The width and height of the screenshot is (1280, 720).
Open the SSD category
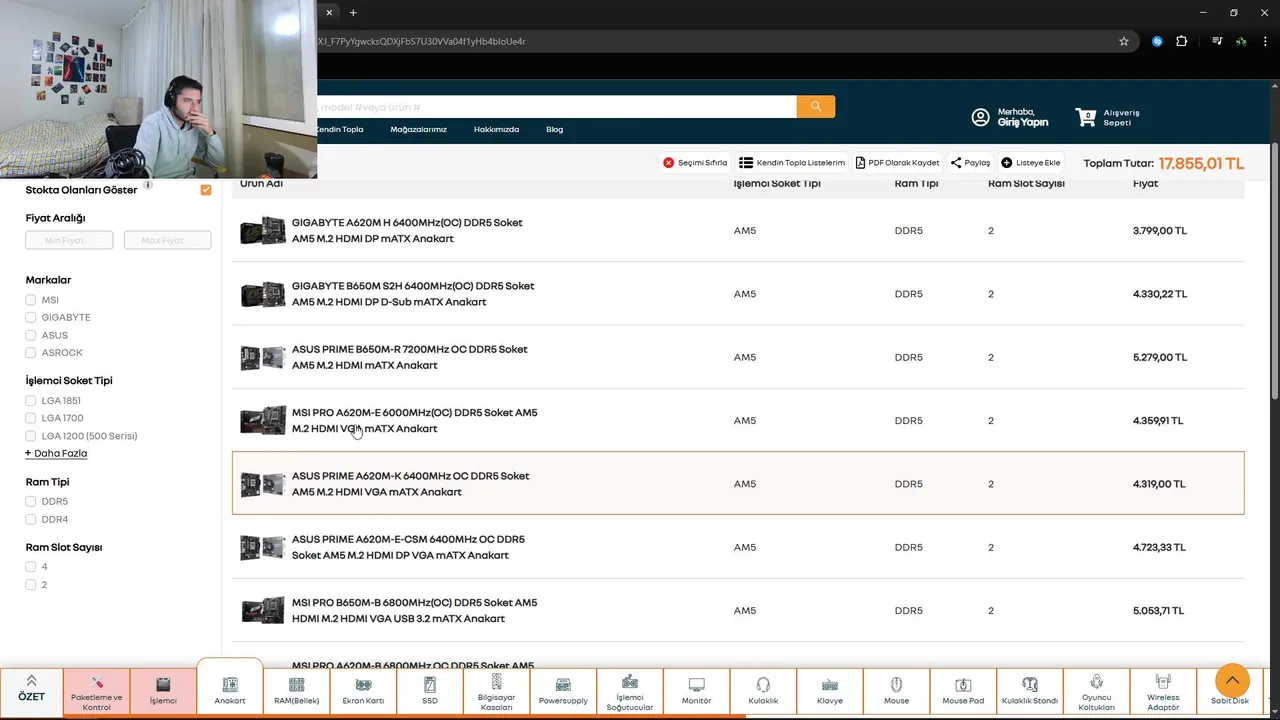[430, 691]
